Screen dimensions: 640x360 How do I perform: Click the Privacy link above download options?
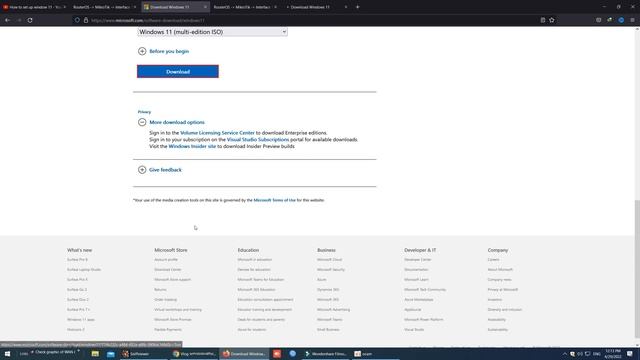coord(144,112)
